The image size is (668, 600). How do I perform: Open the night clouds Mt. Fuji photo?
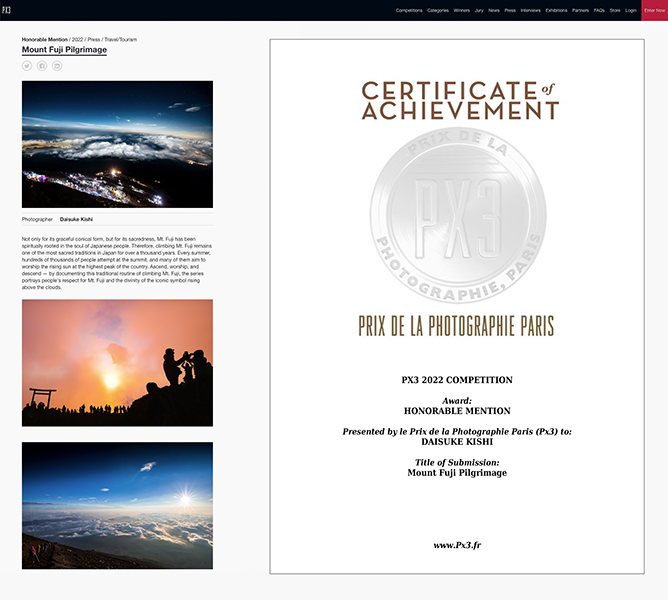(117, 144)
